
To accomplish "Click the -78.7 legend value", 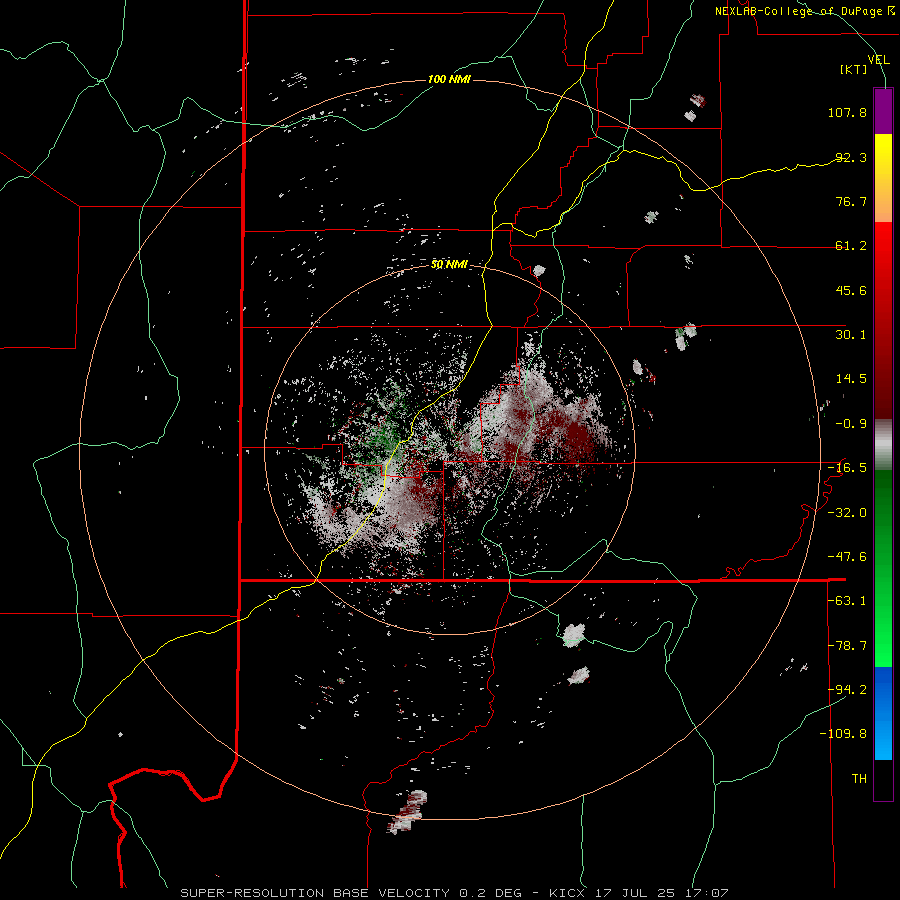I will pyautogui.click(x=847, y=646).
